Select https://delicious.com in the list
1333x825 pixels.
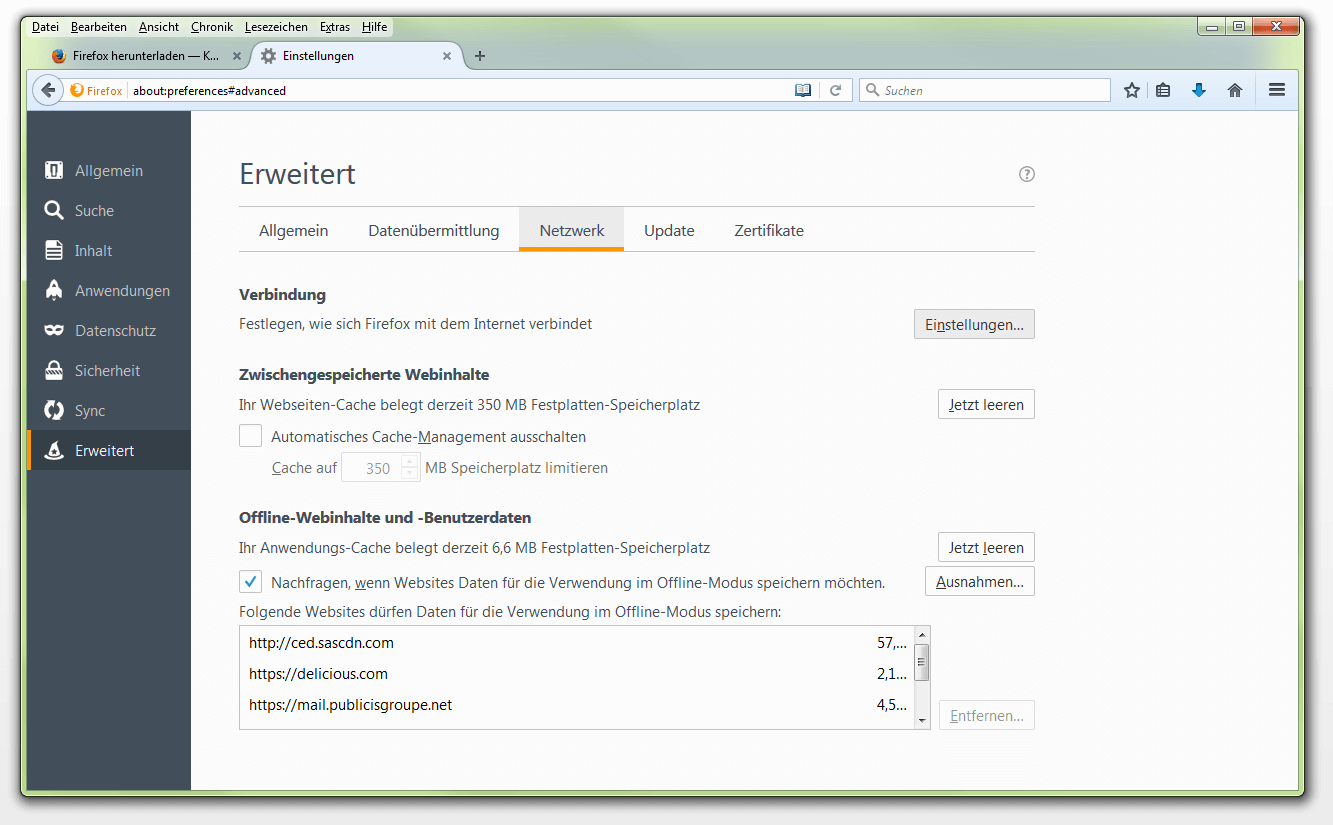pos(577,673)
